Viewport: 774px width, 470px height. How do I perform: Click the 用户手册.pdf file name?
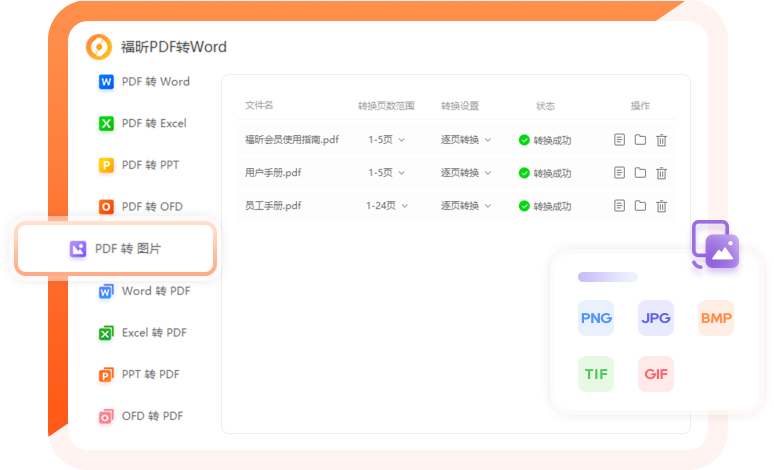pyautogui.click(x=273, y=173)
